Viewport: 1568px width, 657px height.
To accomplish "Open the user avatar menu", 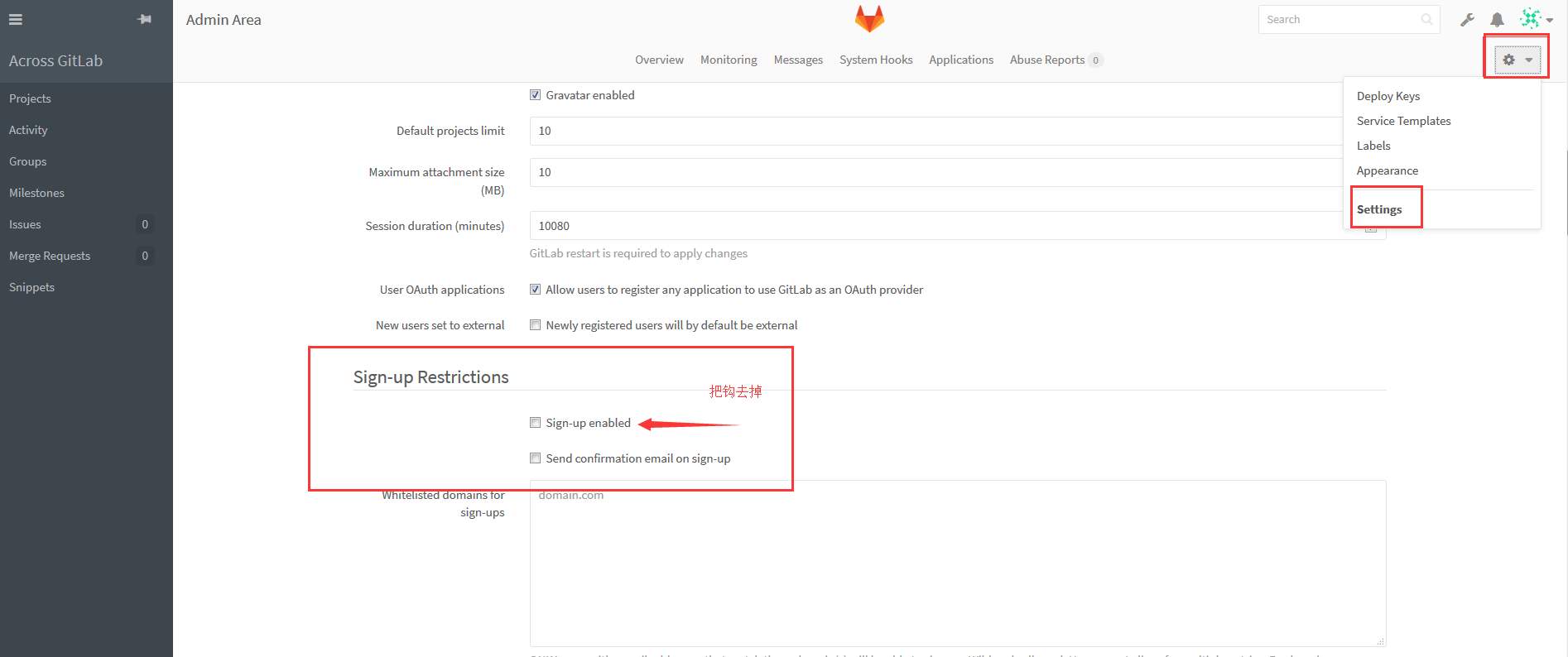I will click(x=1536, y=19).
